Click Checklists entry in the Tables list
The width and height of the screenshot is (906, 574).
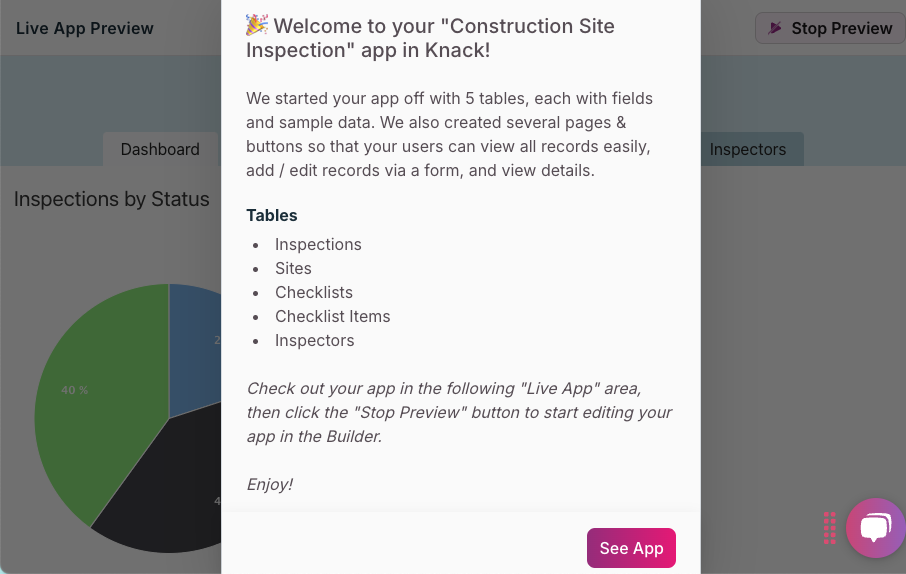pos(314,292)
